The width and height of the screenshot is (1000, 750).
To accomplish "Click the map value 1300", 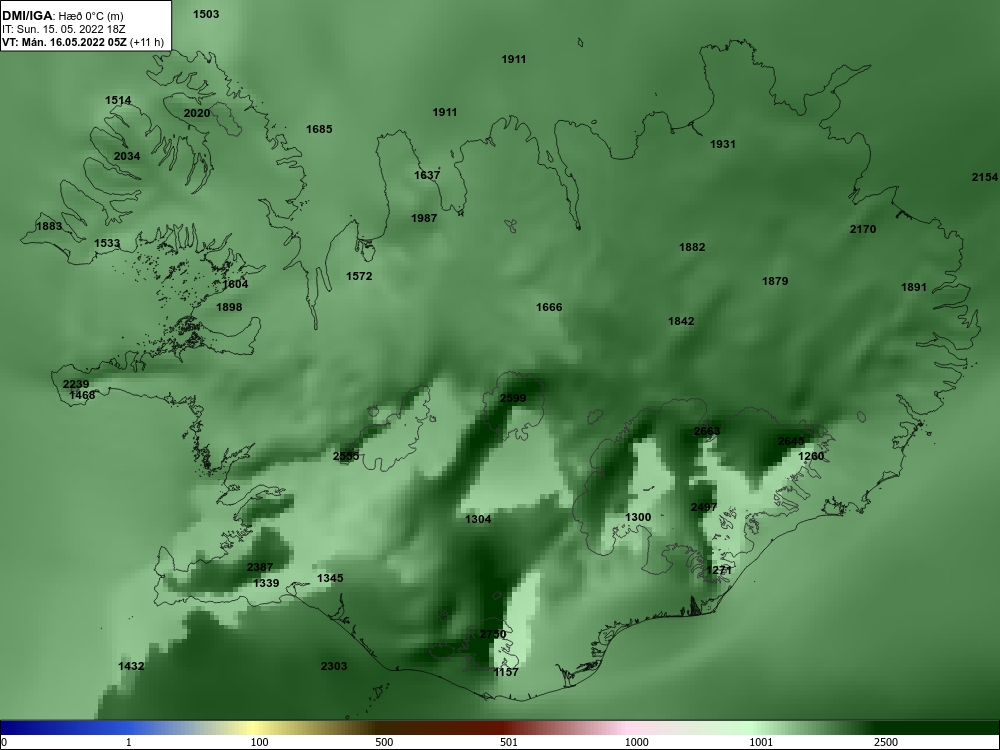I will (638, 517).
